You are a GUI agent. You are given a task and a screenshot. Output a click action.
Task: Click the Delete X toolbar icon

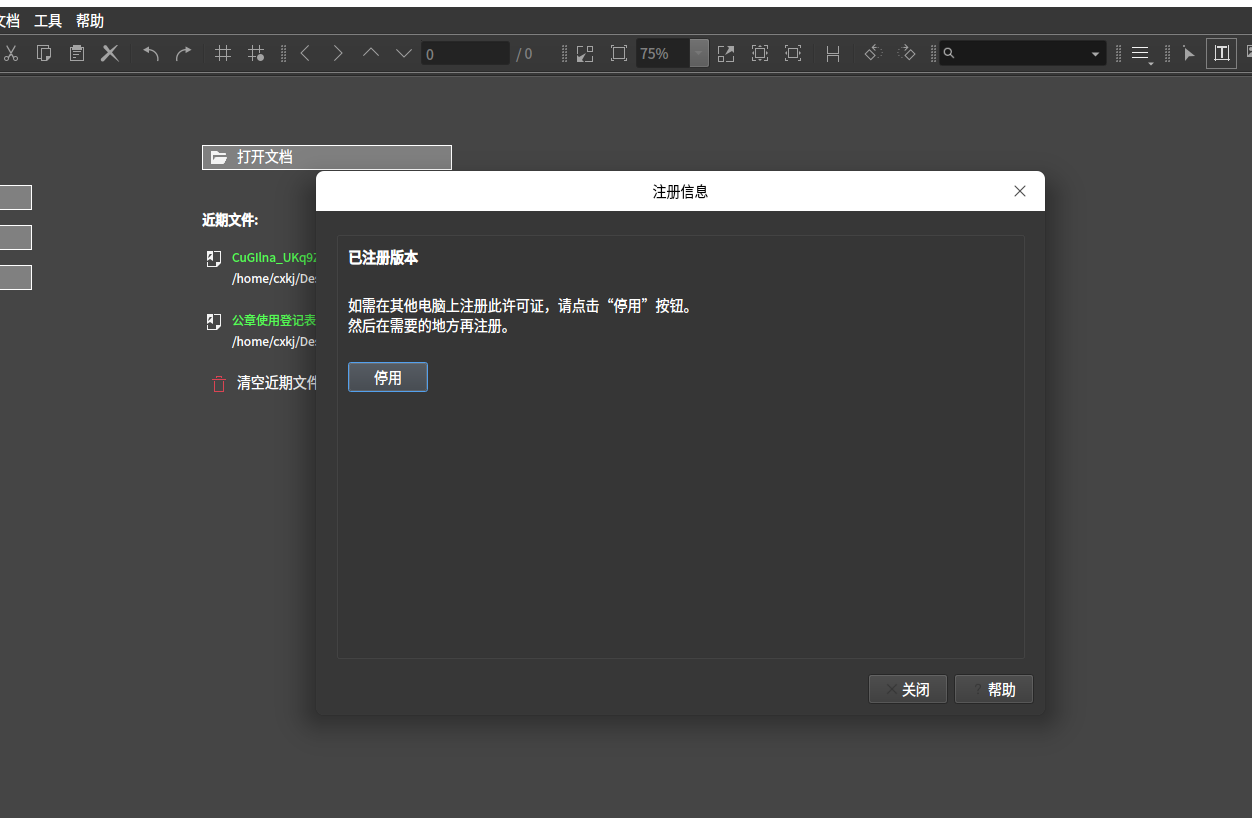(x=110, y=54)
